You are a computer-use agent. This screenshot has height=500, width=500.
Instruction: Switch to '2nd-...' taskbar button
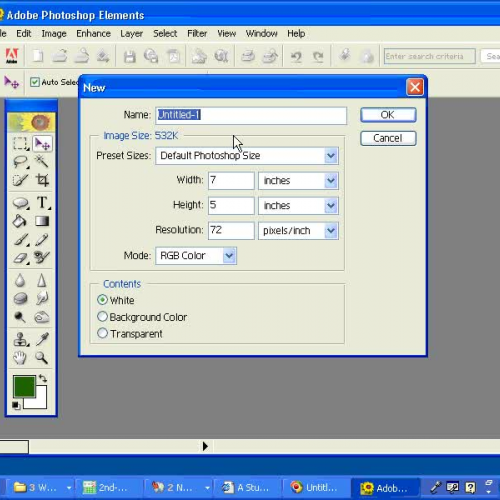pos(108,488)
